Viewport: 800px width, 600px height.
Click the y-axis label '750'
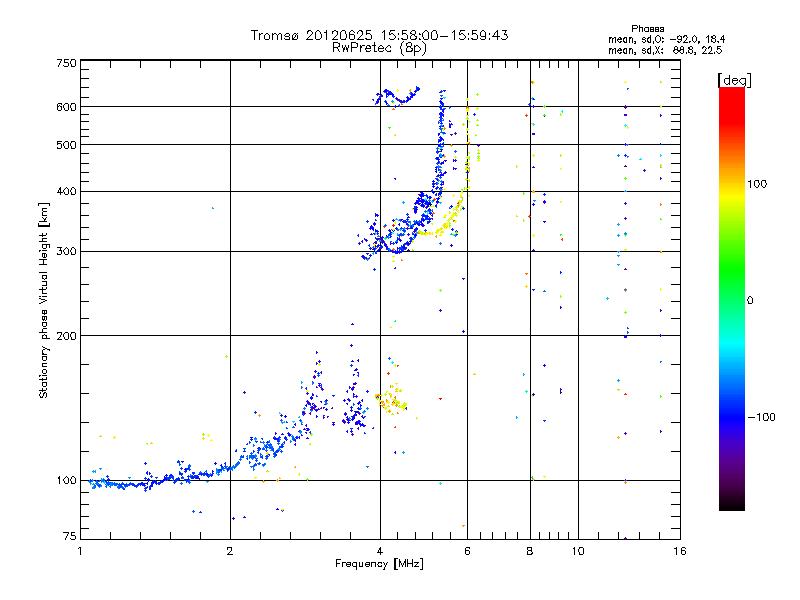(x=66, y=63)
